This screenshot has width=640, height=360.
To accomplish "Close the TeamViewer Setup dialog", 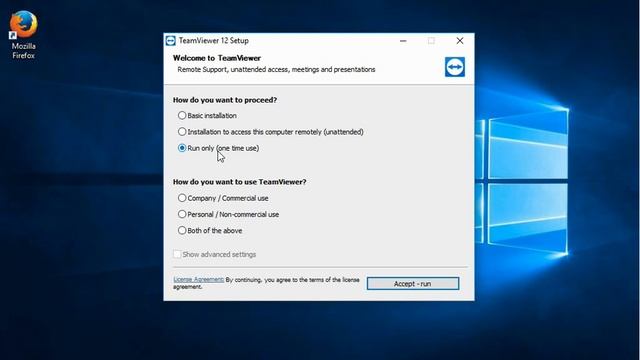I will (460, 41).
